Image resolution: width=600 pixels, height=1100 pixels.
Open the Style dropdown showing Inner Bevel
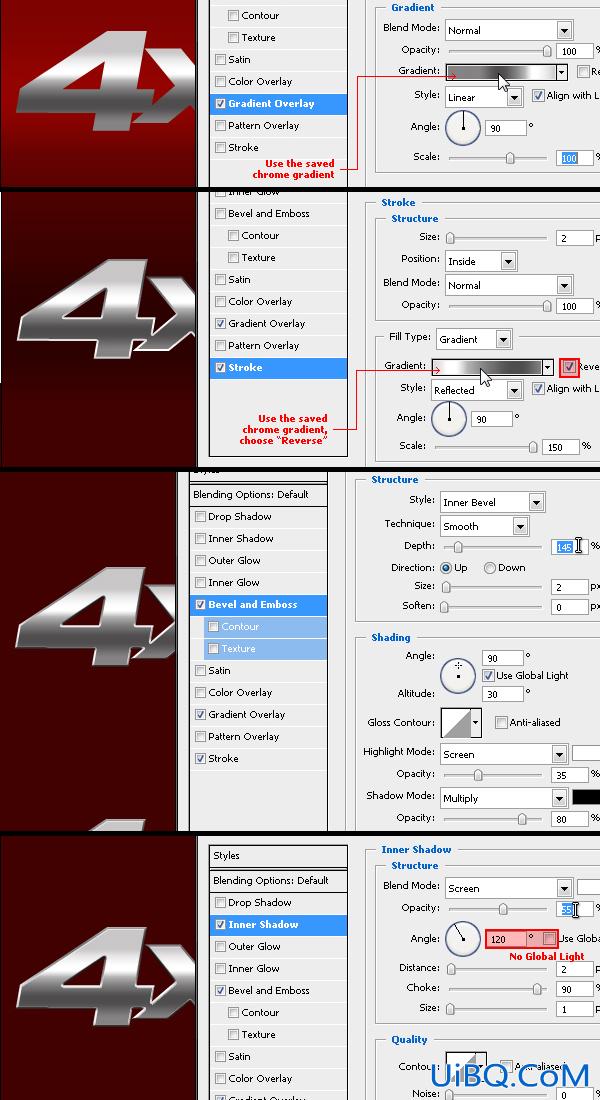[x=492, y=502]
